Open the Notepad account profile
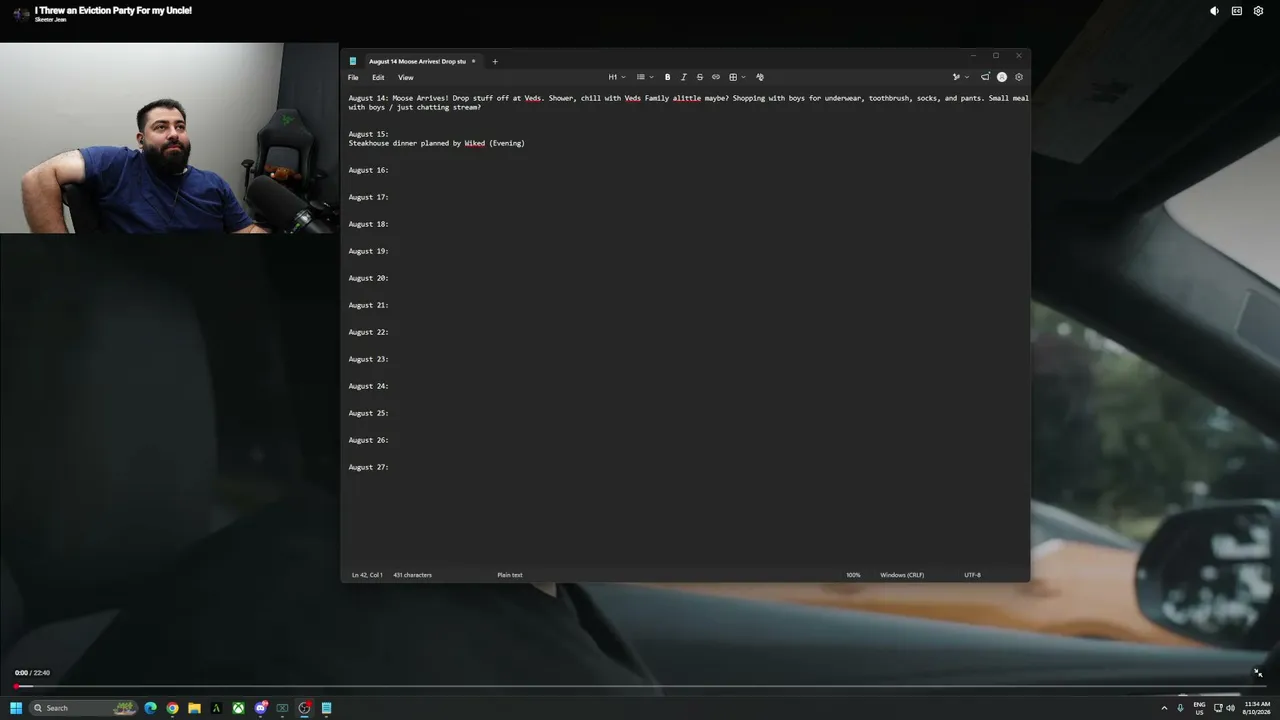 [1002, 77]
